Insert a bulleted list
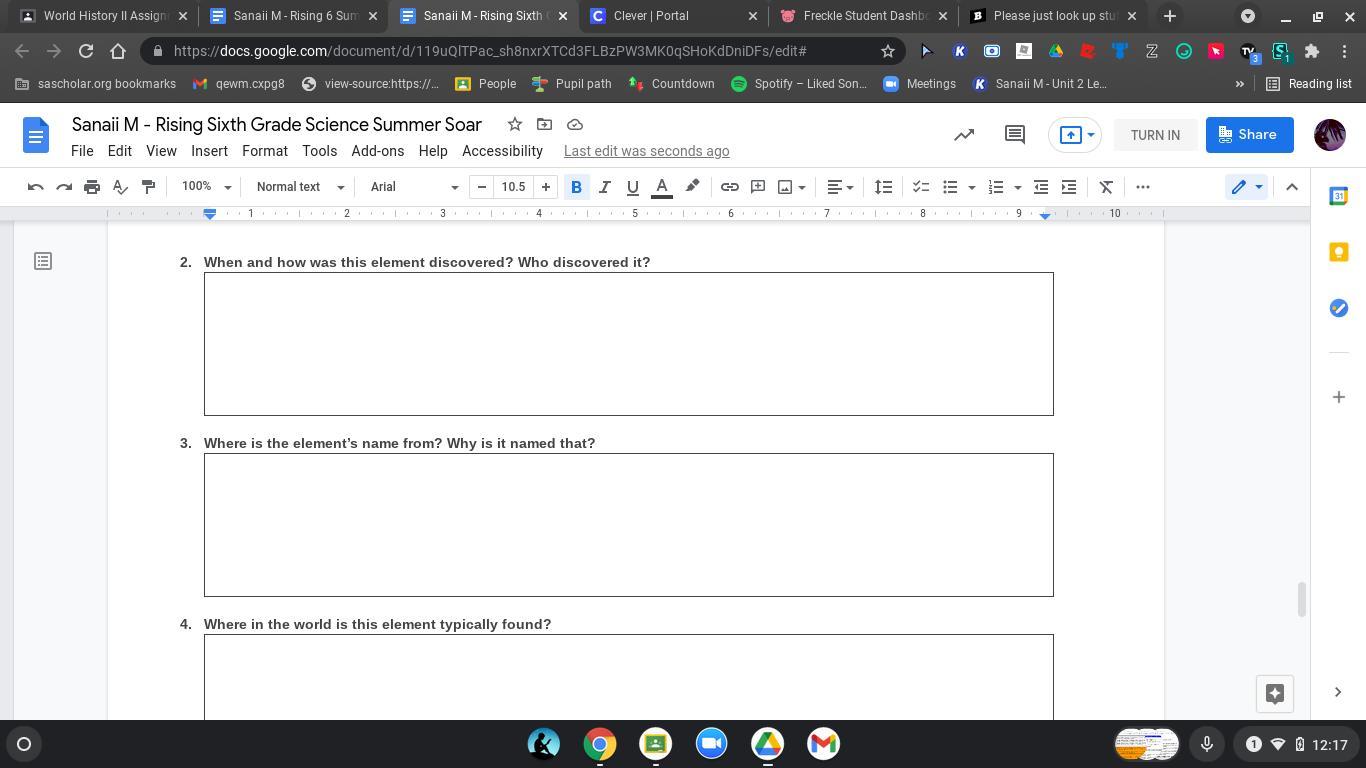Image resolution: width=1366 pixels, height=768 pixels. click(x=950, y=187)
